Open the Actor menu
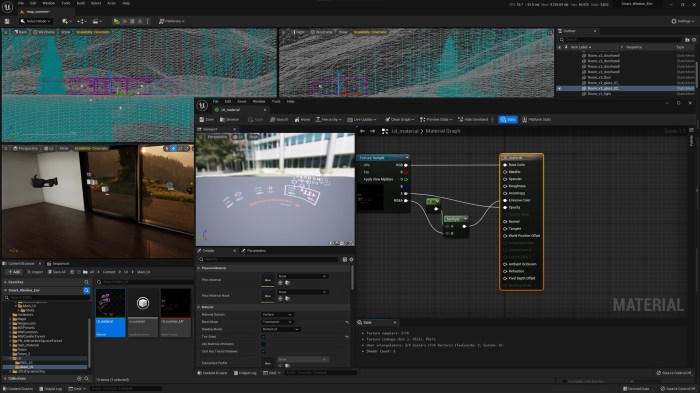The image size is (700, 393). [111, 3]
